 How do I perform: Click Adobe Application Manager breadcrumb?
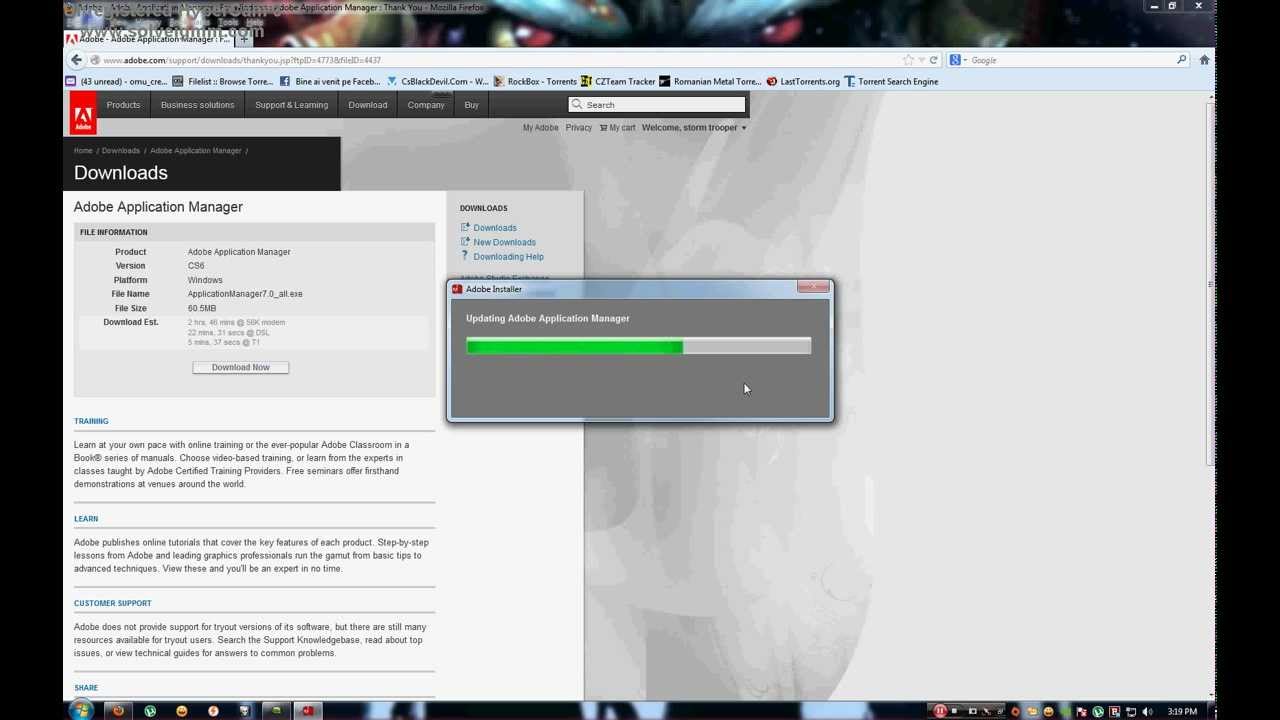pos(196,151)
